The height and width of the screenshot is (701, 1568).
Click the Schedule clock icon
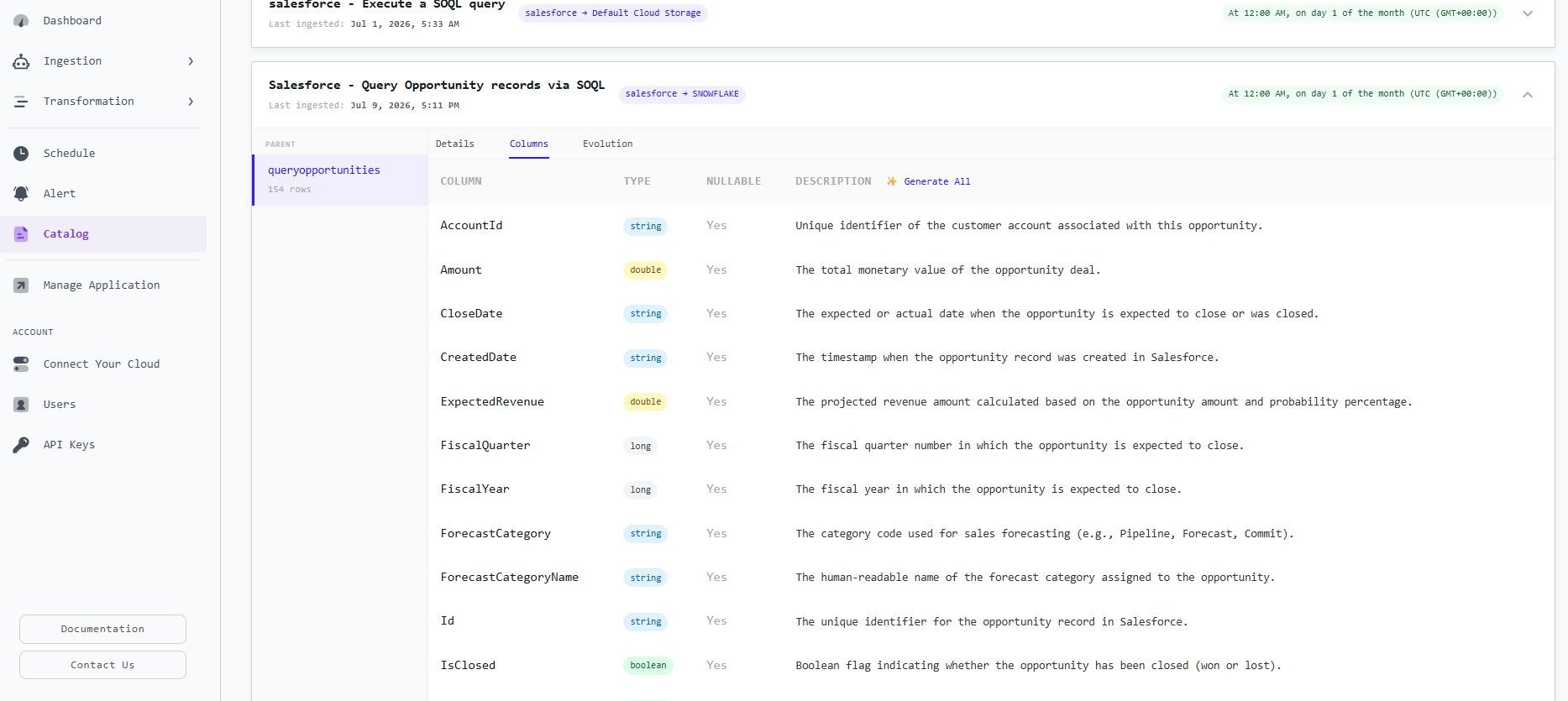(x=21, y=154)
